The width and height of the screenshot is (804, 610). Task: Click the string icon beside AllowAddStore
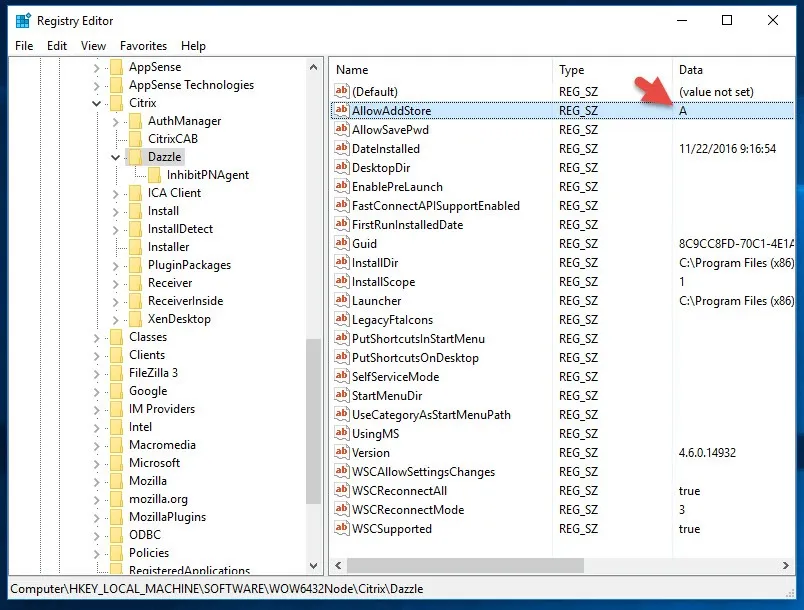[341, 110]
